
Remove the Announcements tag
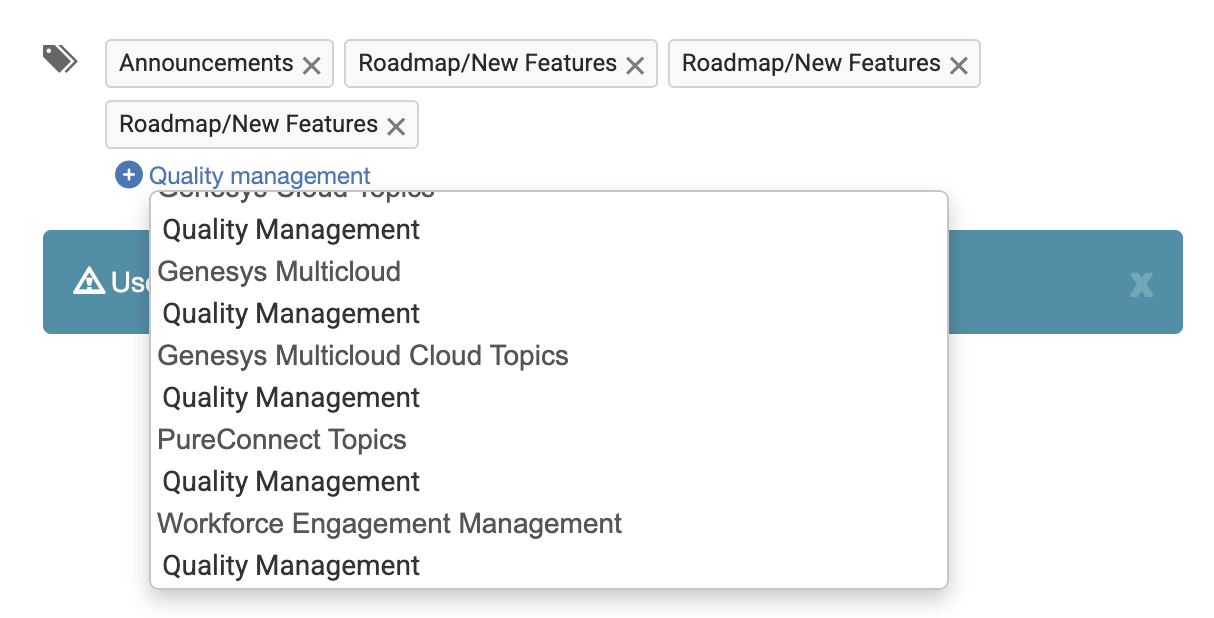click(311, 65)
